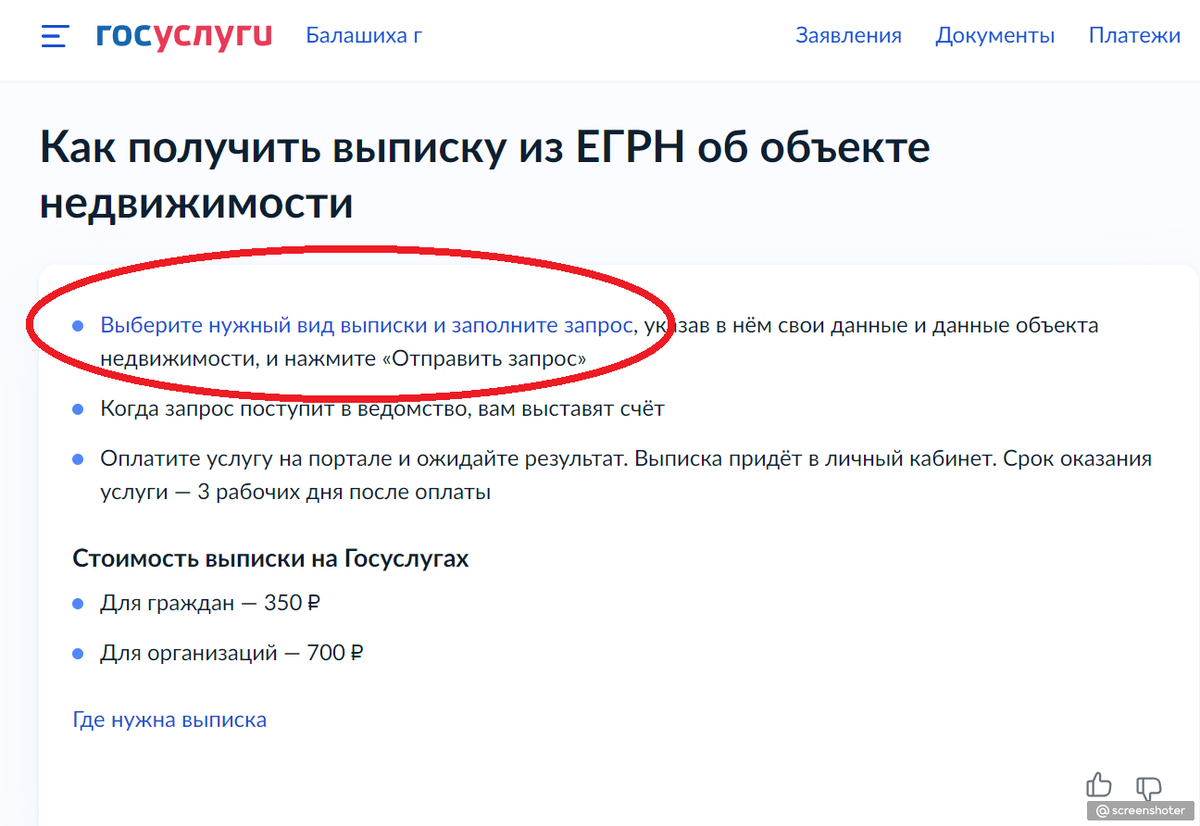Click the thumbs up icon

point(1099,785)
